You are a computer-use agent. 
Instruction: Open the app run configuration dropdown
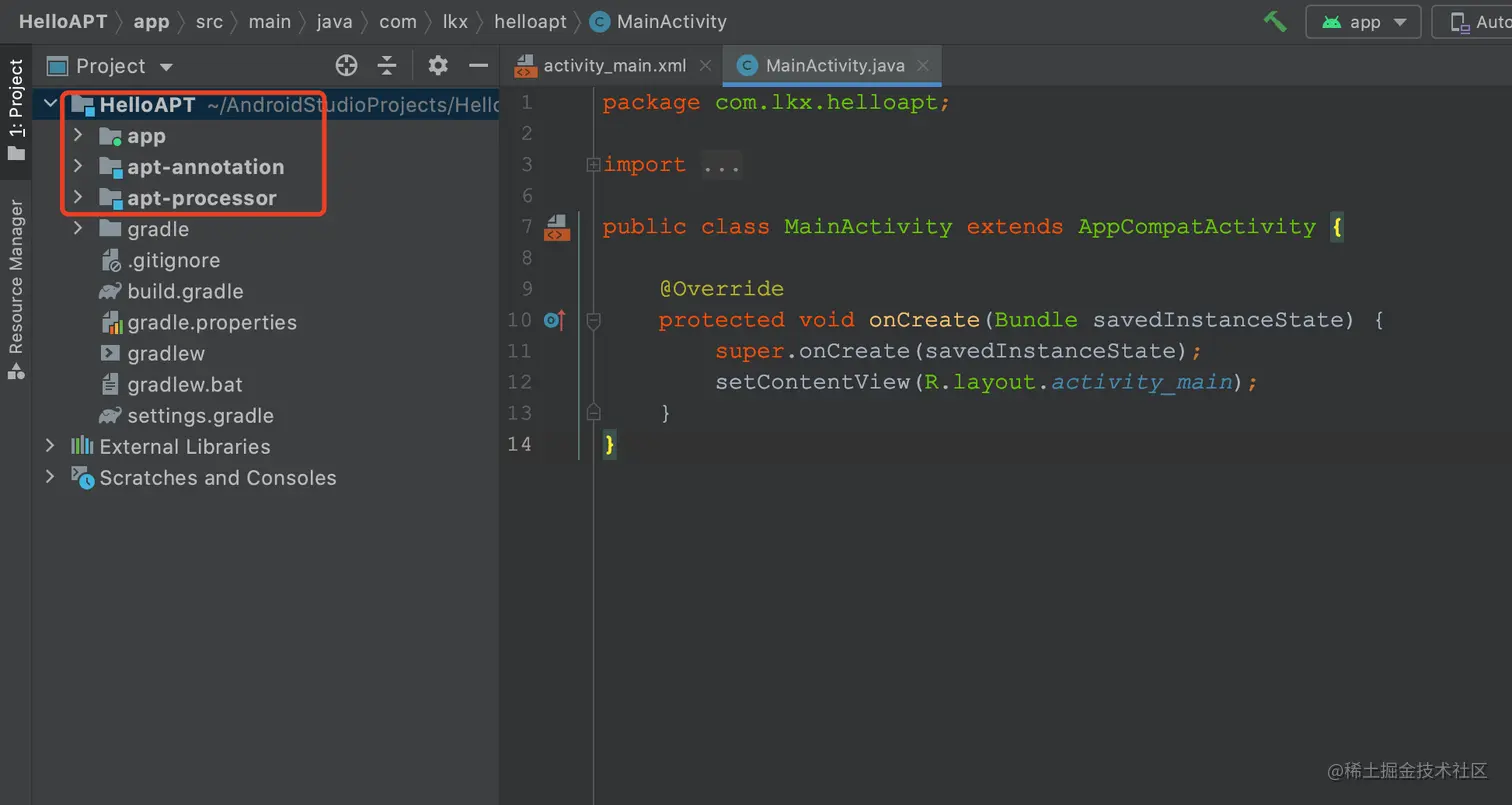(x=1363, y=22)
